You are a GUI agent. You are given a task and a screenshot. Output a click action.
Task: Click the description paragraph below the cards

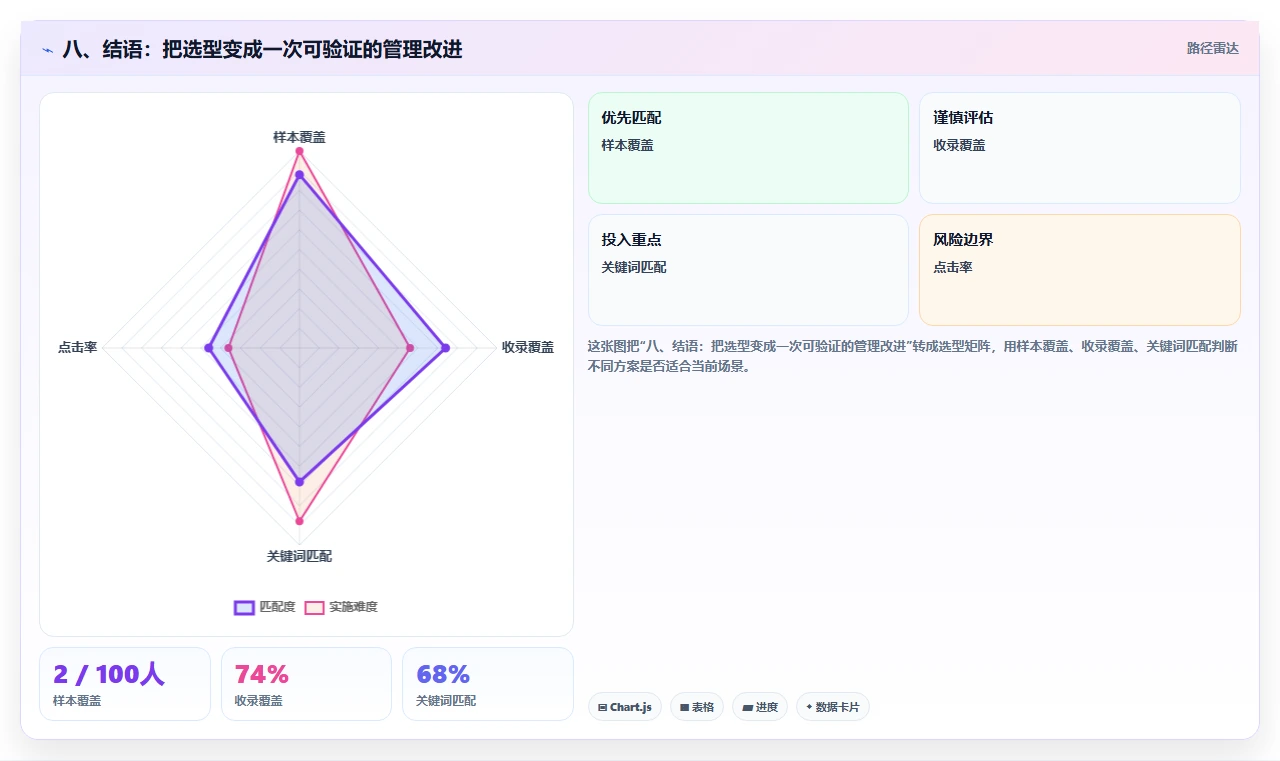pyautogui.click(x=913, y=356)
